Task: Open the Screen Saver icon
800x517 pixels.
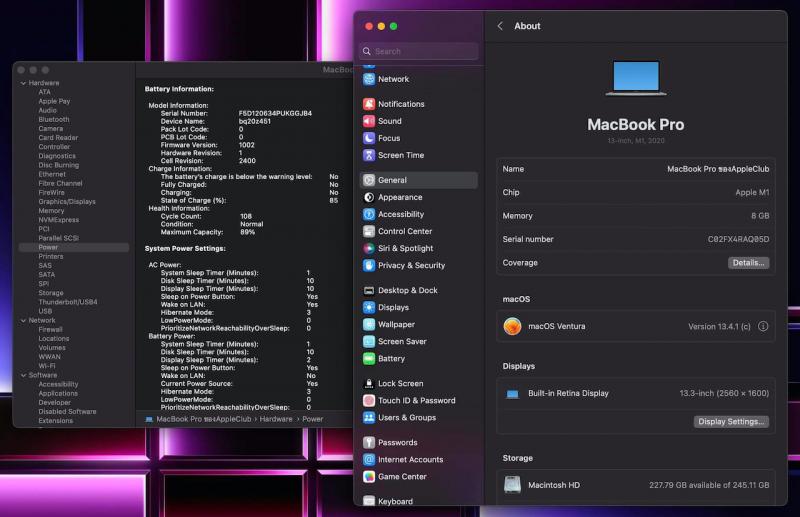Action: point(369,341)
